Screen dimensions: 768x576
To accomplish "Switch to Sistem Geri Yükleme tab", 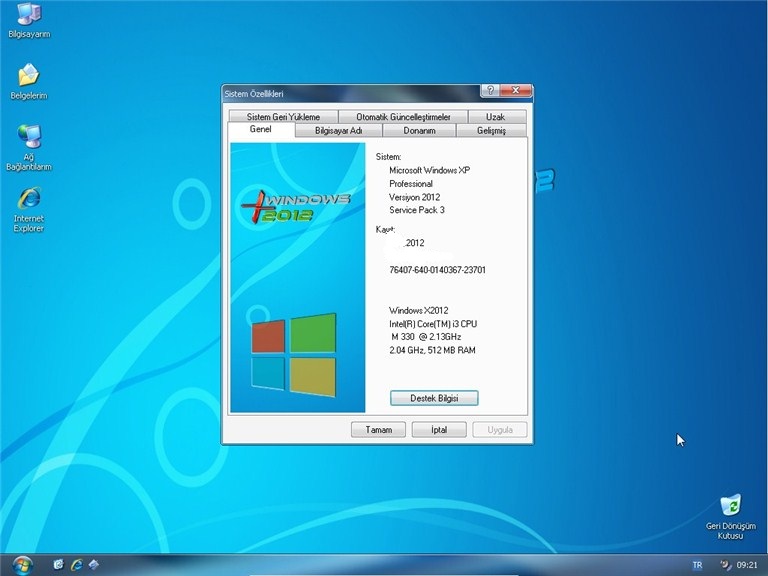I will [283, 117].
